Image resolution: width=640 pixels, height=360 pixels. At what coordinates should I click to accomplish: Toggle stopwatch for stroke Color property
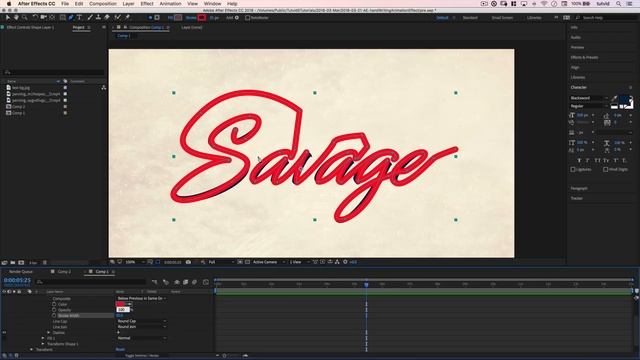coord(54,304)
